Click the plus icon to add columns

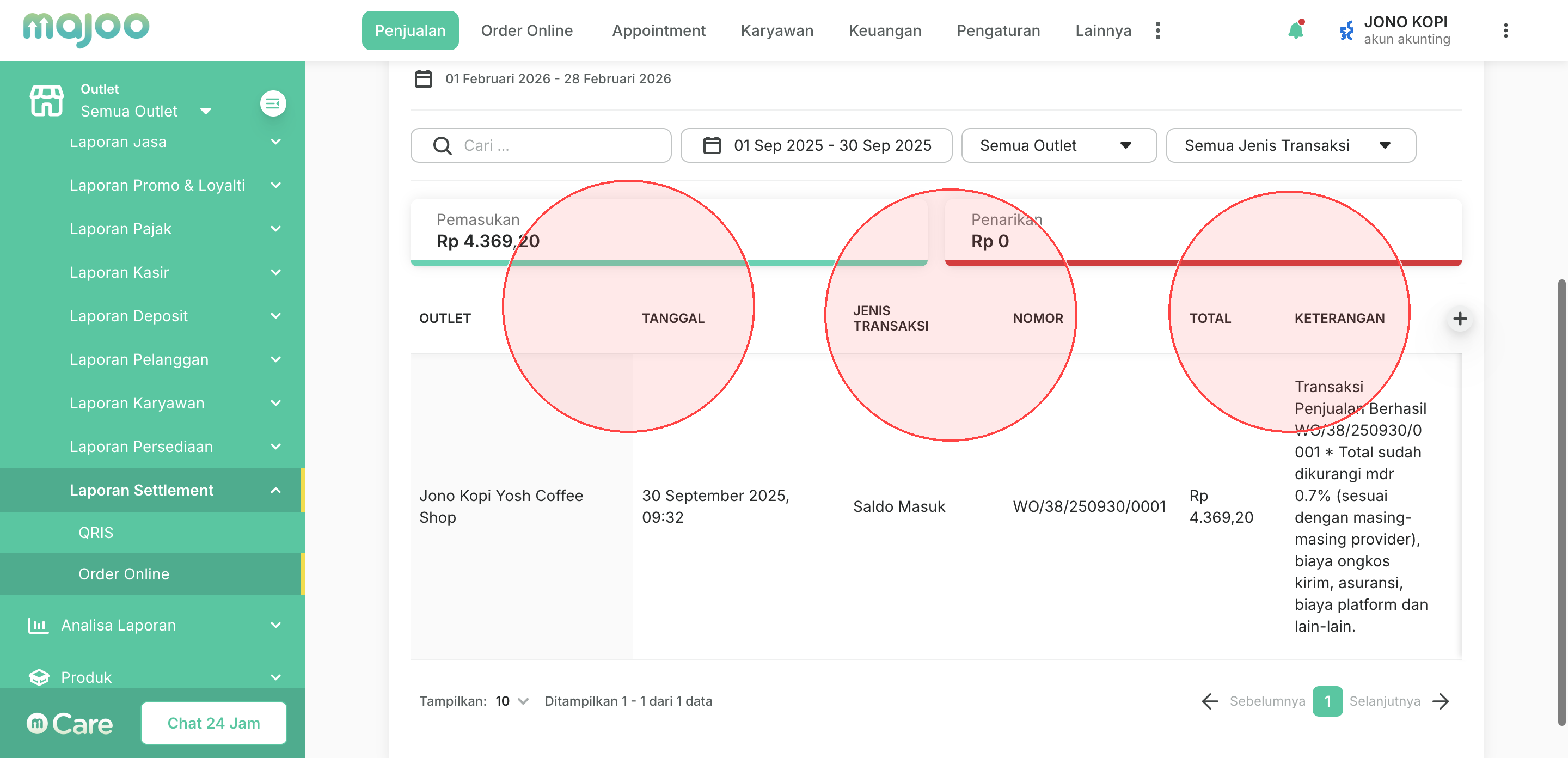(1459, 319)
